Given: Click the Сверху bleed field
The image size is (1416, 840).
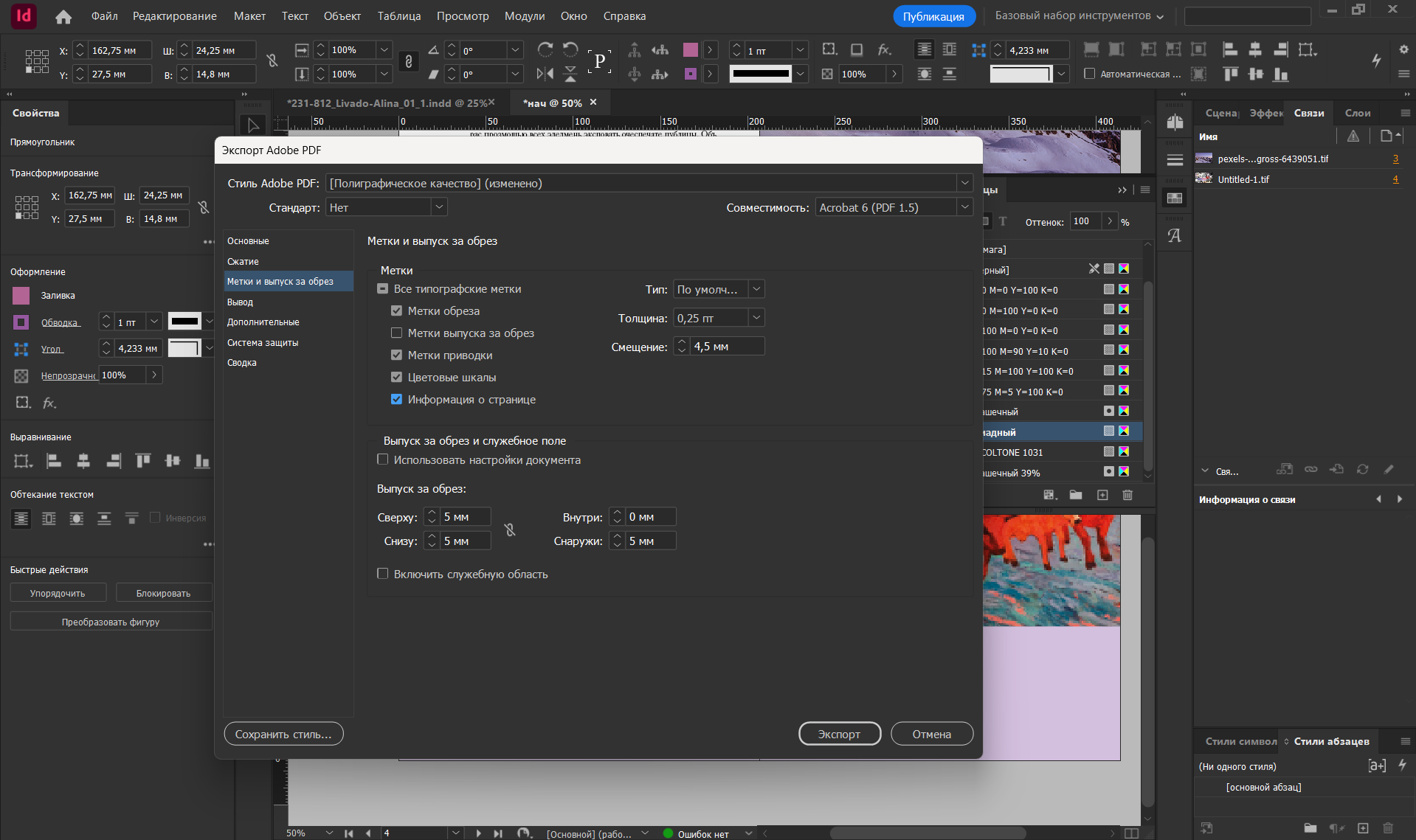Looking at the screenshot, I should [x=466, y=517].
